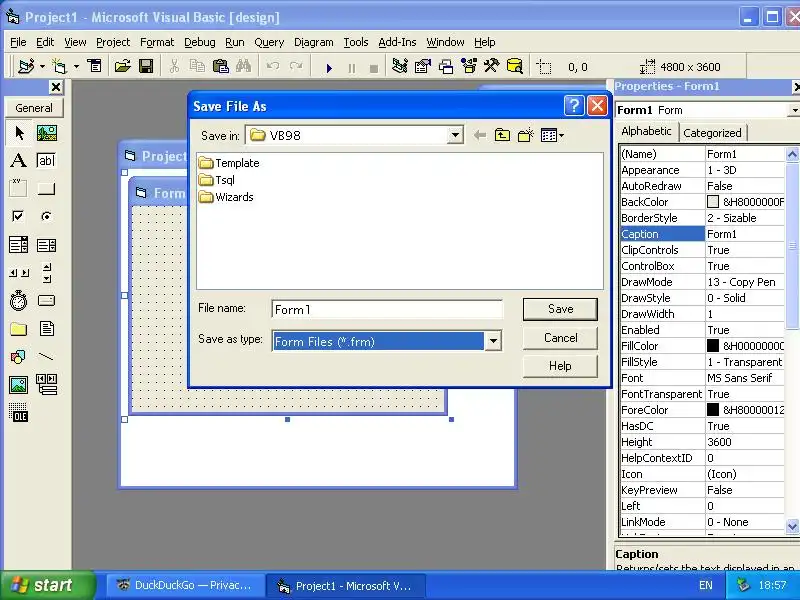This screenshot has height=600, width=800.
Task: Select the Wizards folder
Action: click(226, 197)
